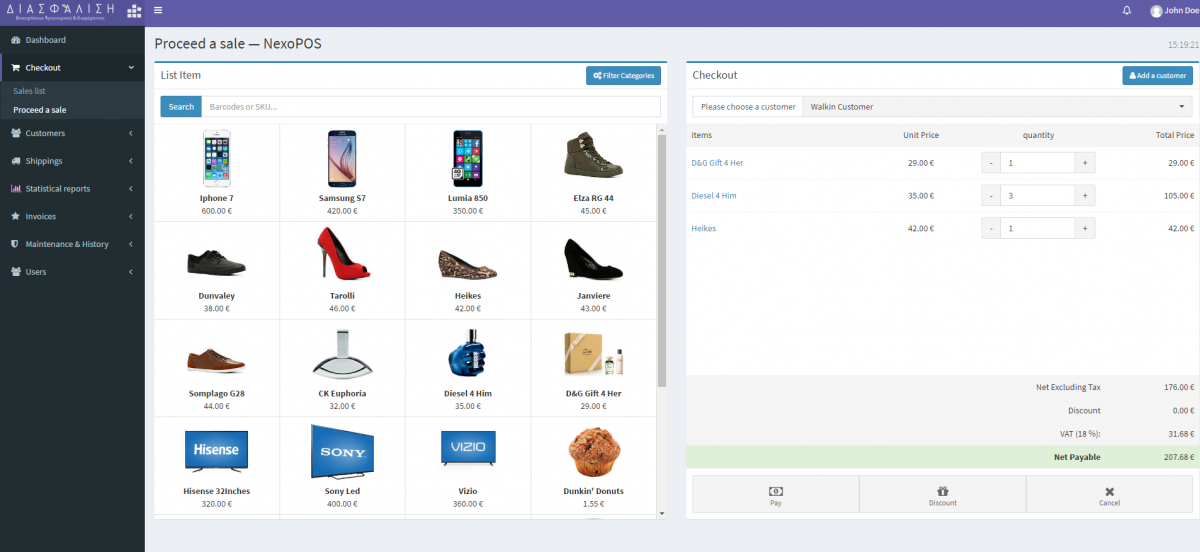Click the Add a customer button
This screenshot has height=552, width=1200.
1157,76
